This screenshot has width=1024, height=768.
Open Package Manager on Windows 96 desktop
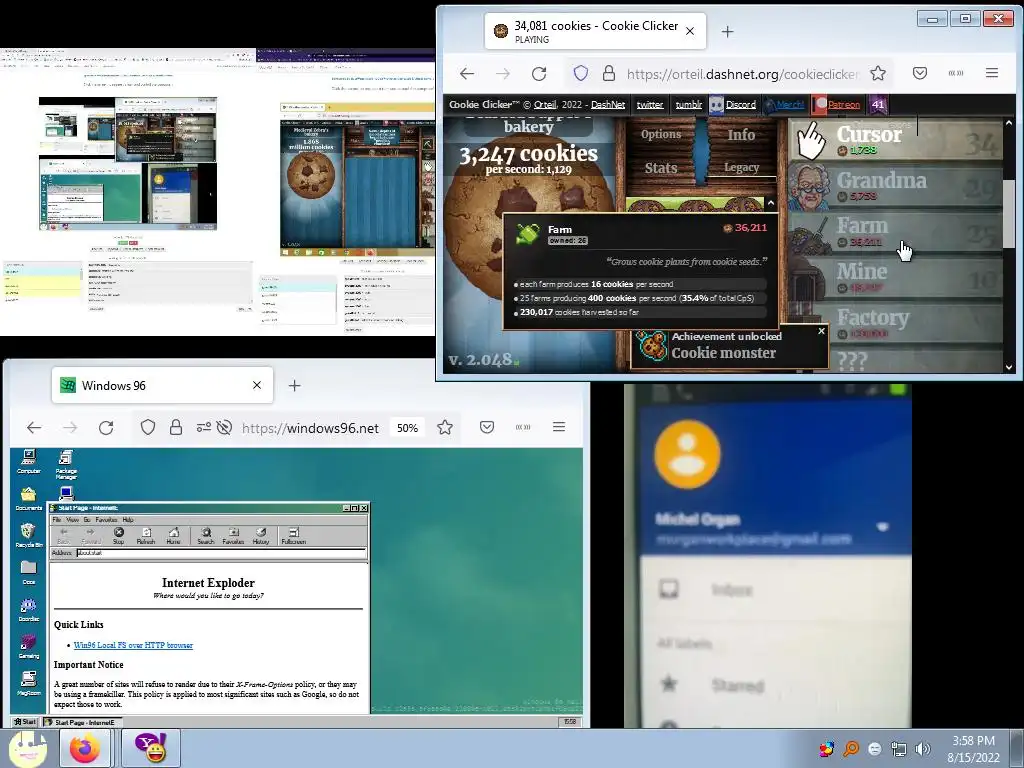coord(66,464)
